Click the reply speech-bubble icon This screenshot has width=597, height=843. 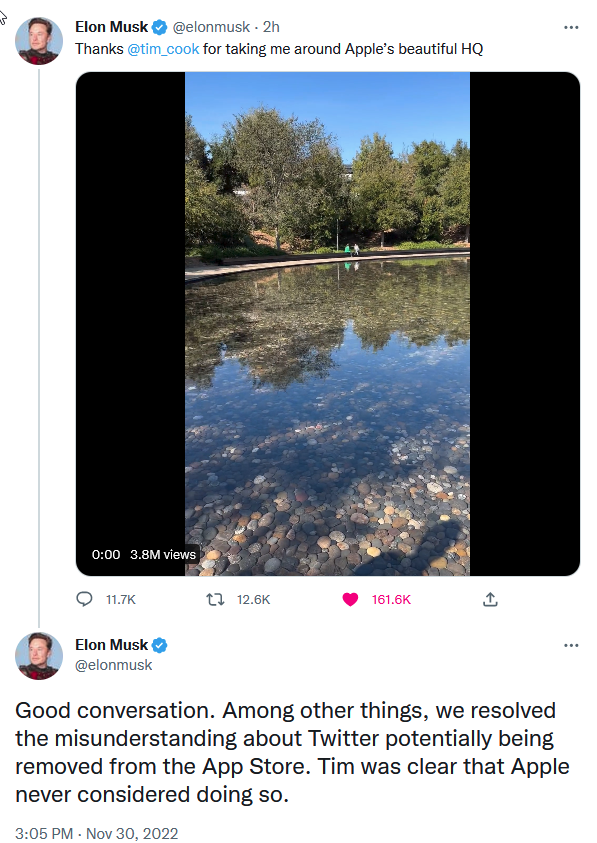[x=84, y=599]
